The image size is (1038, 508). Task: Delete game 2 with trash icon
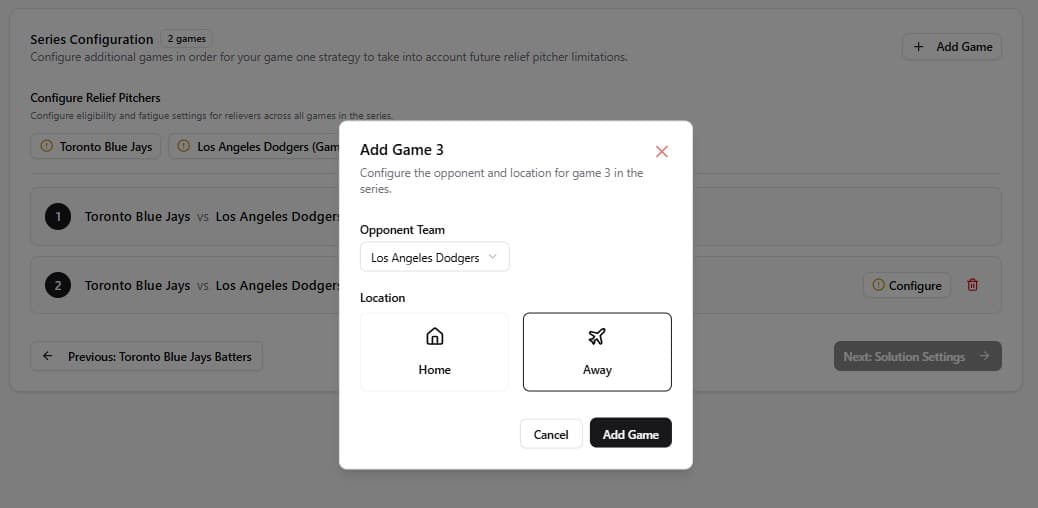point(972,285)
